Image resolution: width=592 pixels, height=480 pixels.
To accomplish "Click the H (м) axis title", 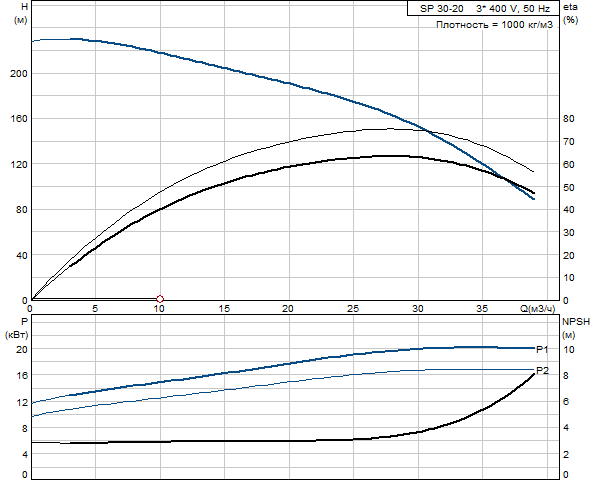I will [22, 14].
